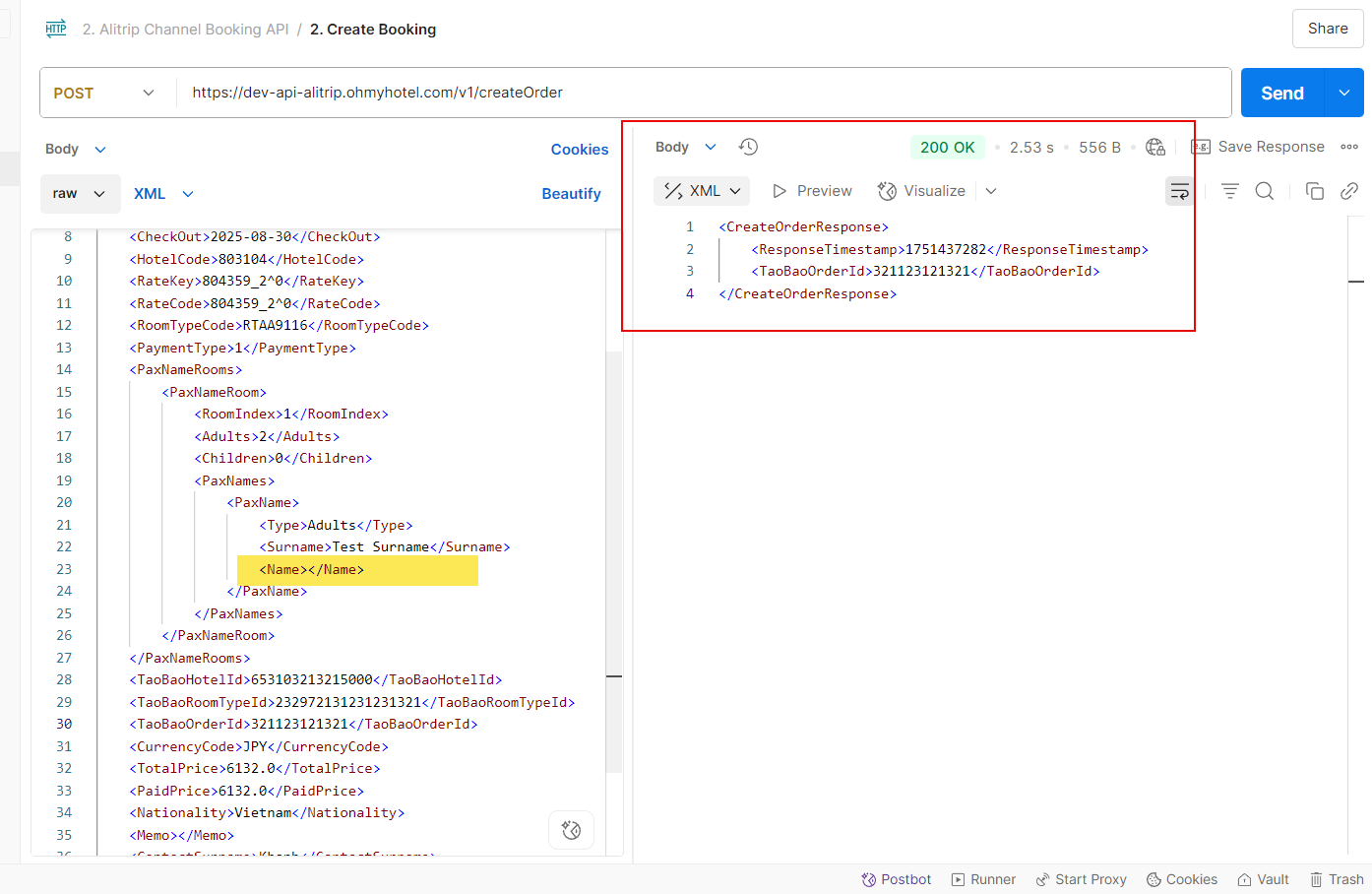Open the response XML format dropdown
The image size is (1372, 894).
click(702, 191)
